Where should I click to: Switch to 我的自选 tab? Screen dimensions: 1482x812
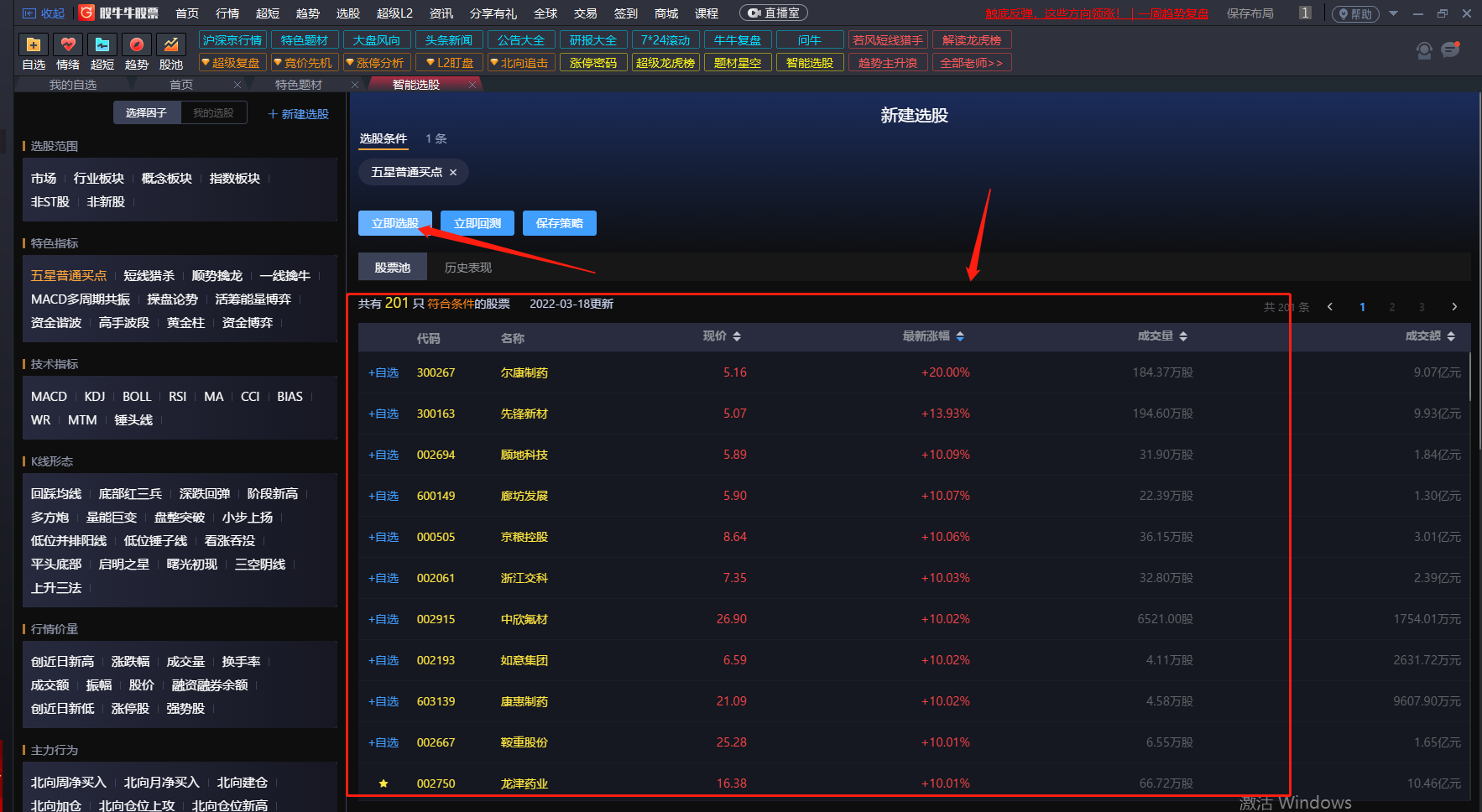(73, 85)
